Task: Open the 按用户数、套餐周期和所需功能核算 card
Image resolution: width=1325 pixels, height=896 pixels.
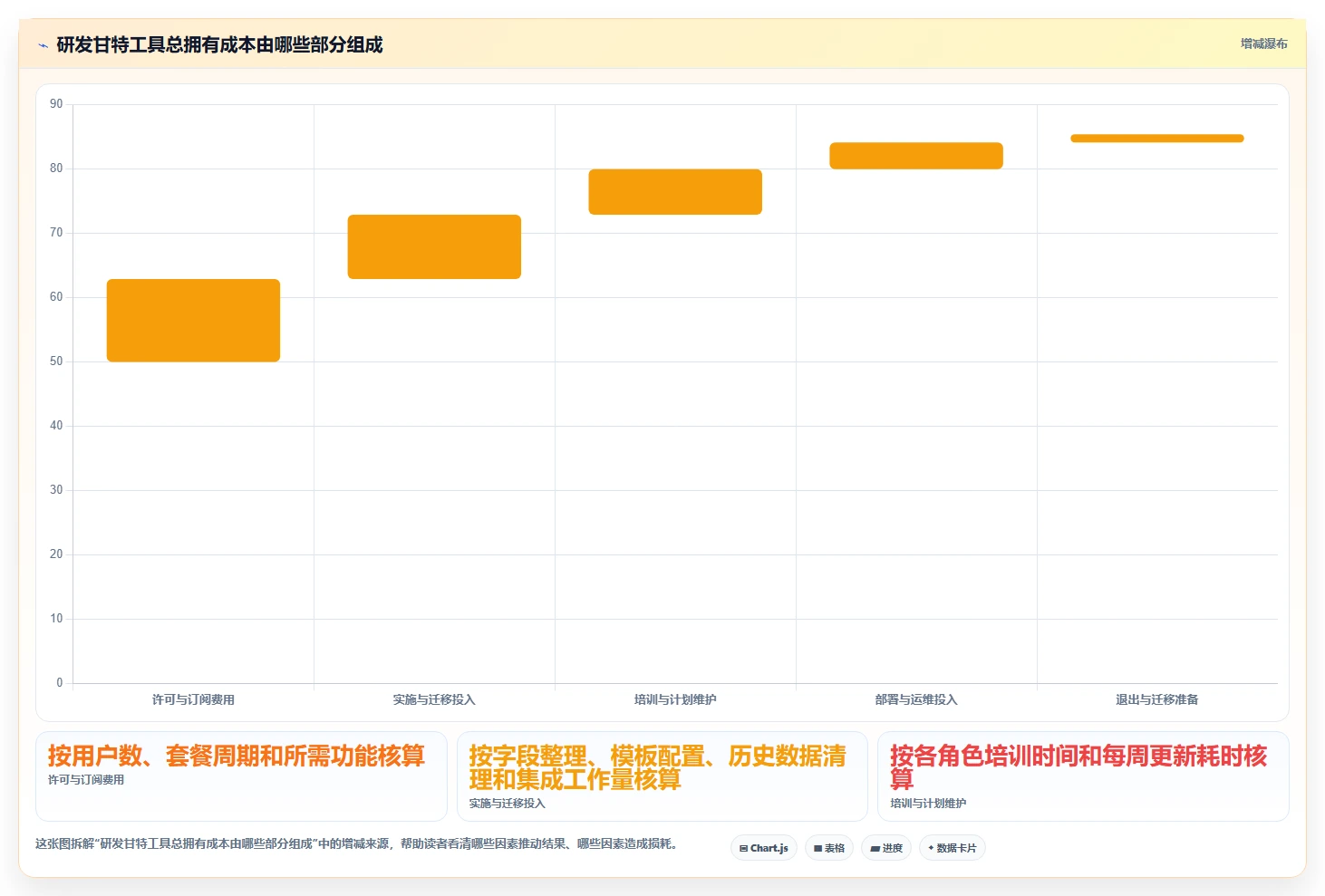Action: coord(241,776)
